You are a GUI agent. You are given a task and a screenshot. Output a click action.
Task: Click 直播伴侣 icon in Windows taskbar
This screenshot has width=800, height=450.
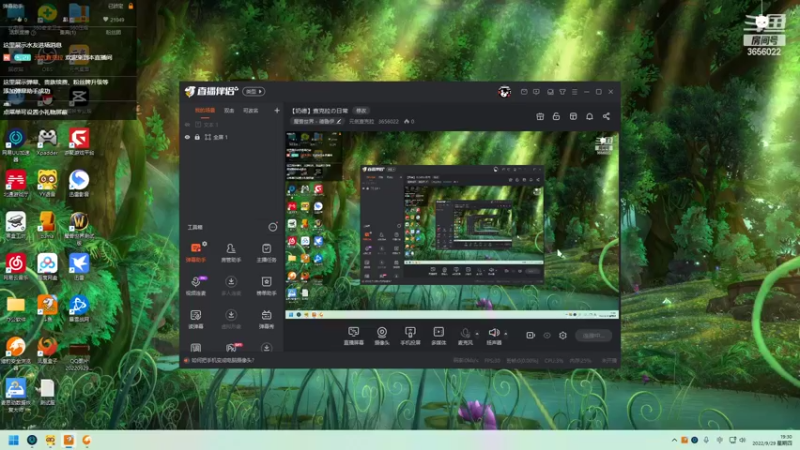(68, 440)
